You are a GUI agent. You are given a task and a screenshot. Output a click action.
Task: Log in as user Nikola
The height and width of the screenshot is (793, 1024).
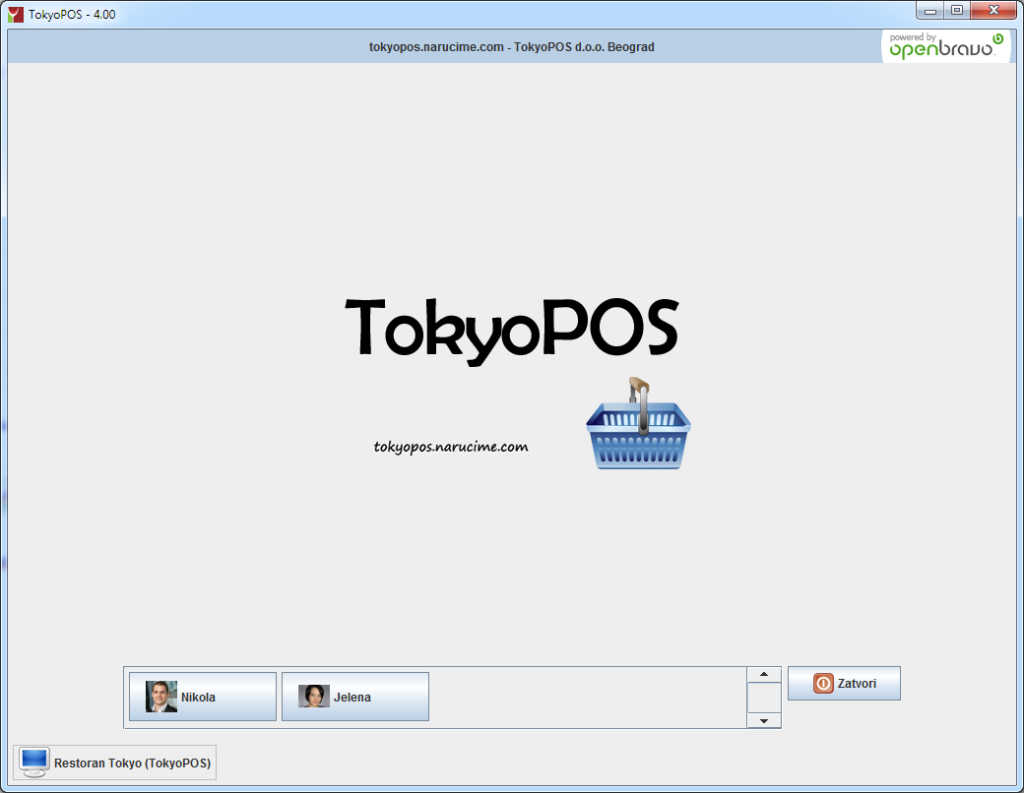202,696
